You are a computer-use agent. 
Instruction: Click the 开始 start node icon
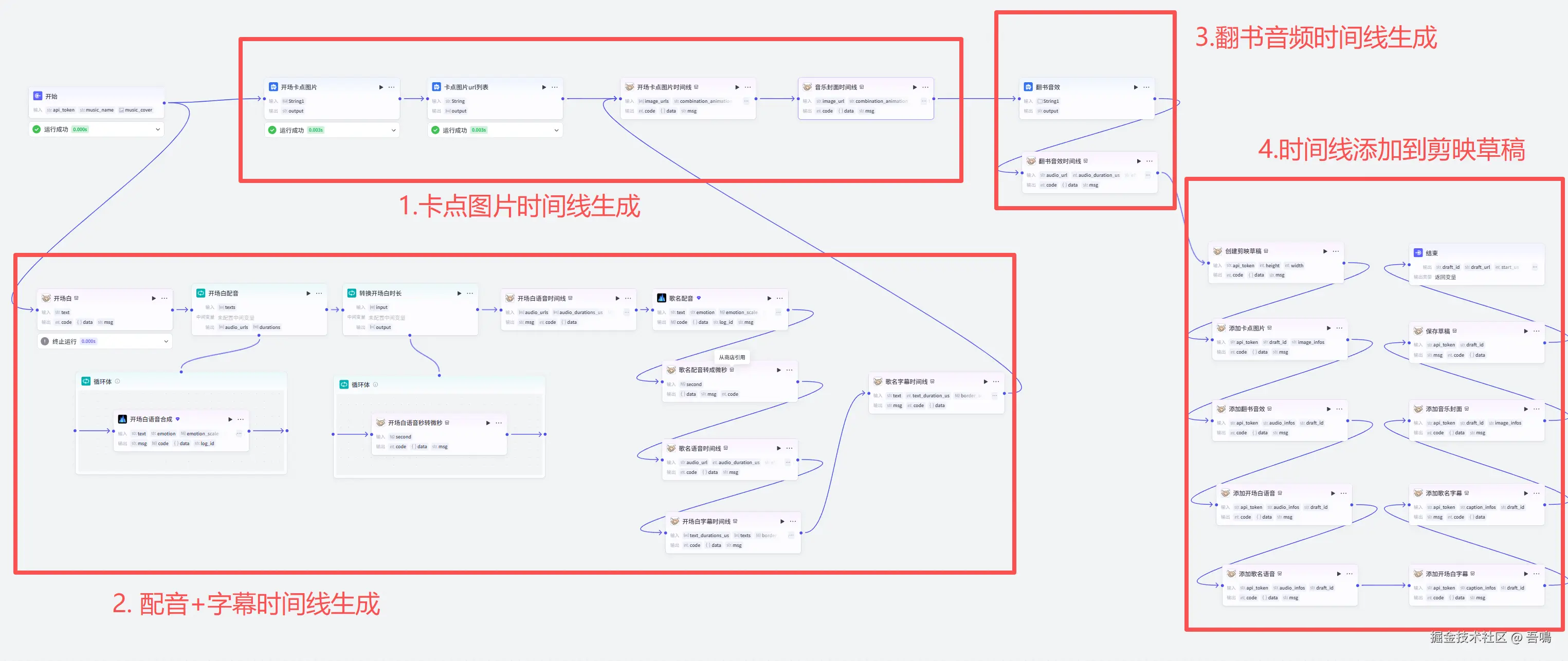click(38, 96)
